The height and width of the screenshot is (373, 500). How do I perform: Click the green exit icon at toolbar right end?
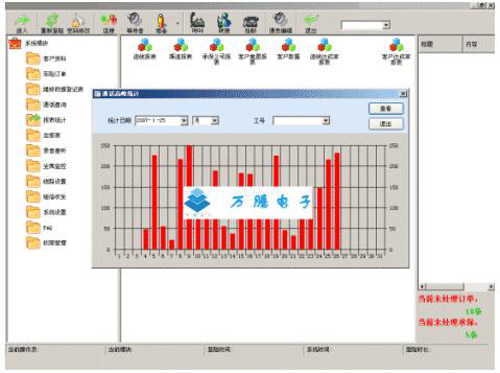point(311,21)
